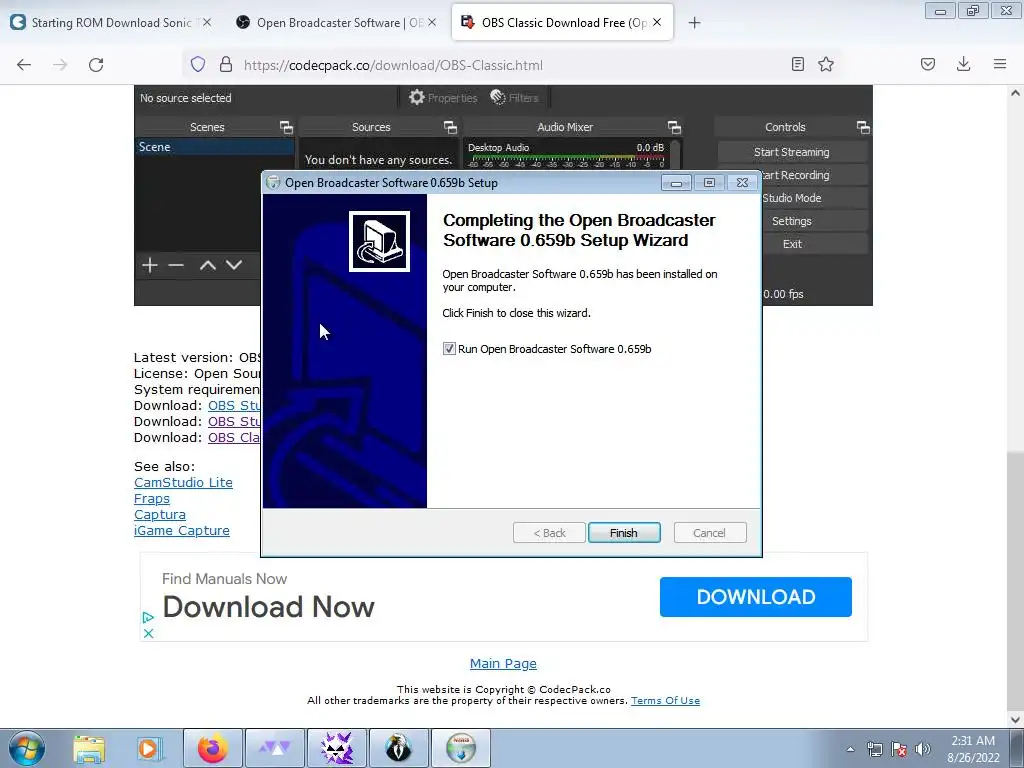Image resolution: width=1024 pixels, height=768 pixels.
Task: Open Terms Of Use link
Action: click(665, 701)
